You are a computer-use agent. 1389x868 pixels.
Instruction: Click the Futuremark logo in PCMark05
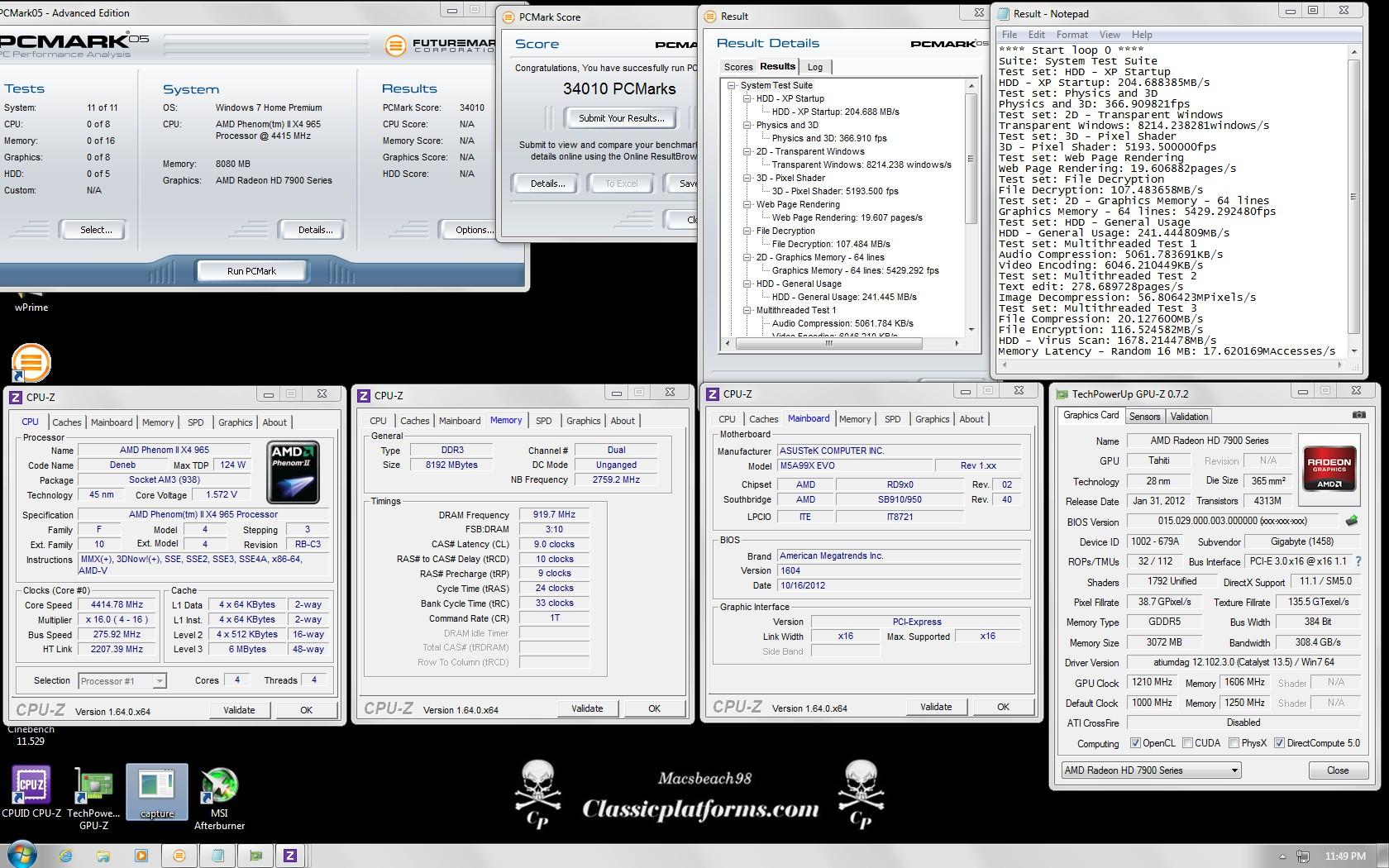[397, 45]
